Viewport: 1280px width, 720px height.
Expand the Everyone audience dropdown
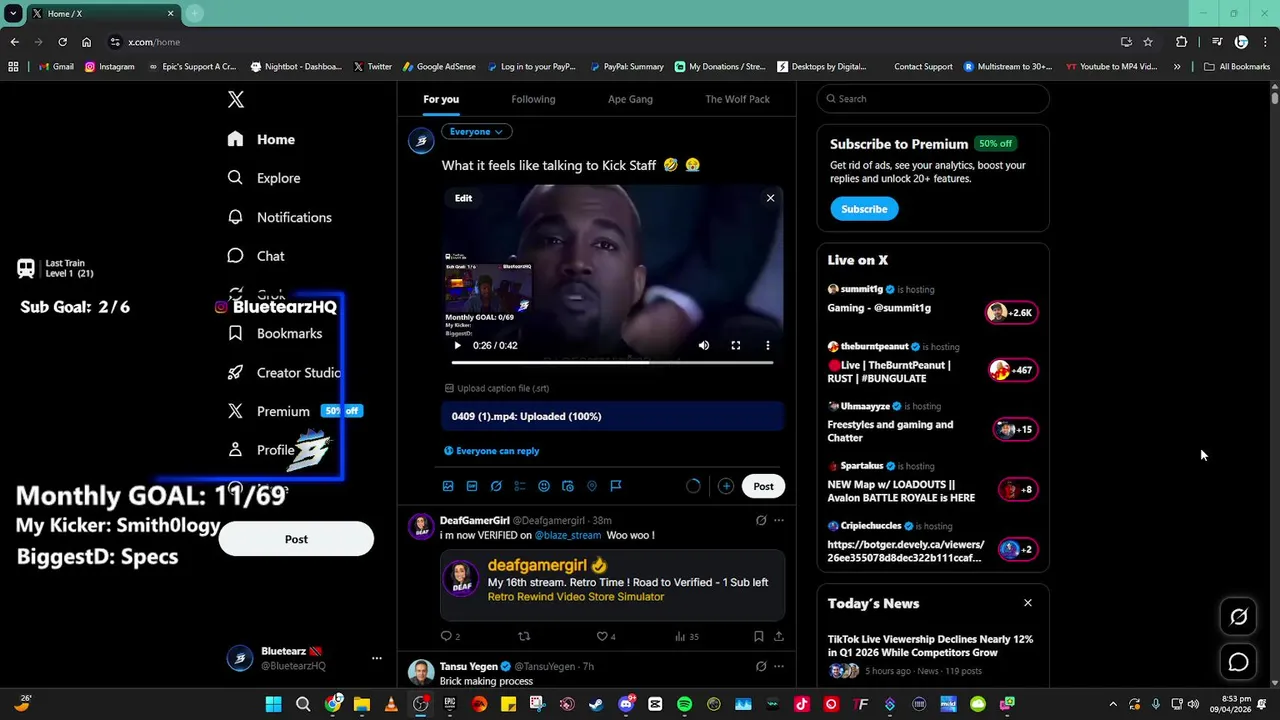[x=476, y=131]
